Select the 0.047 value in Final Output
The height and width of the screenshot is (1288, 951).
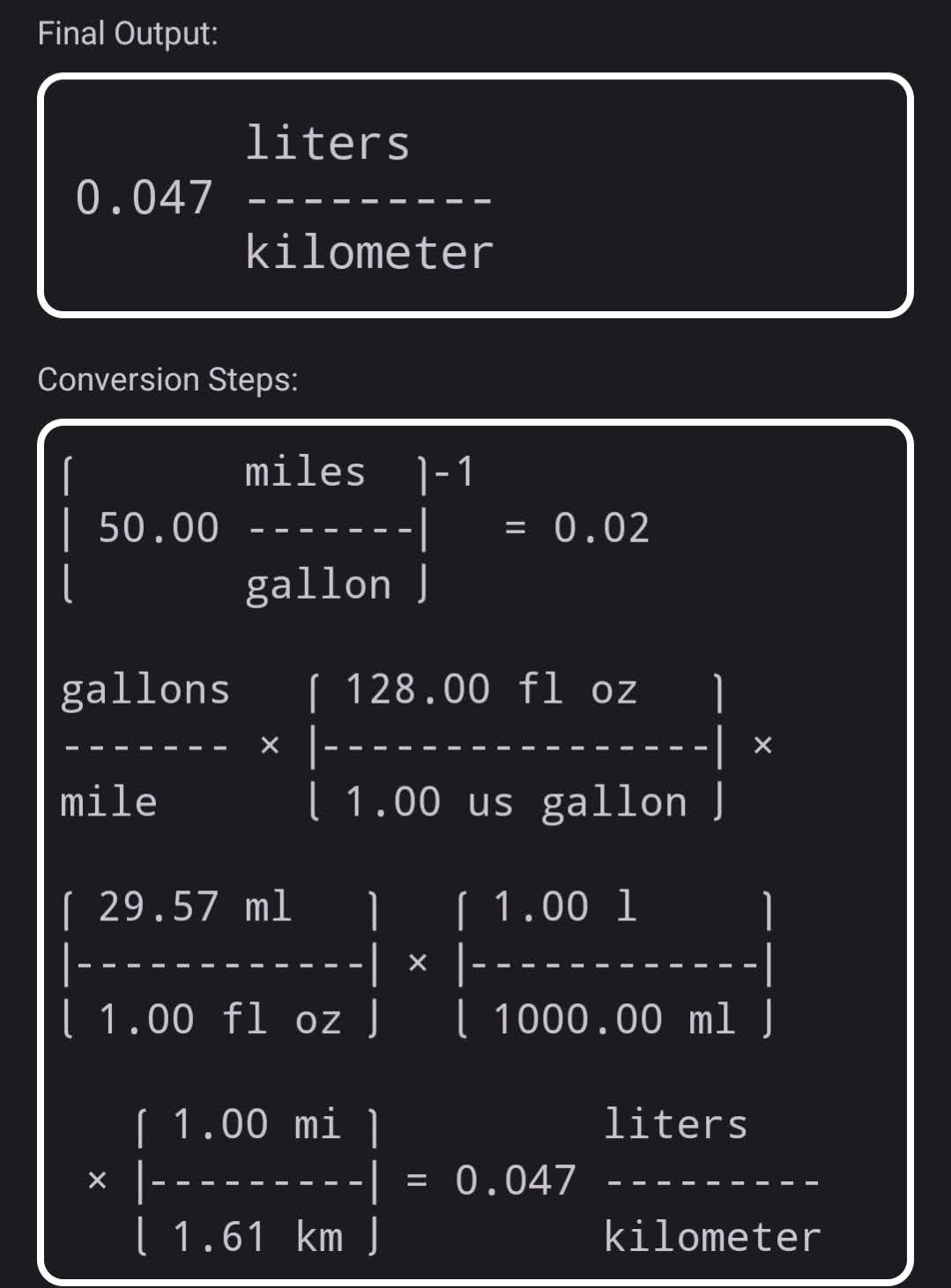144,197
